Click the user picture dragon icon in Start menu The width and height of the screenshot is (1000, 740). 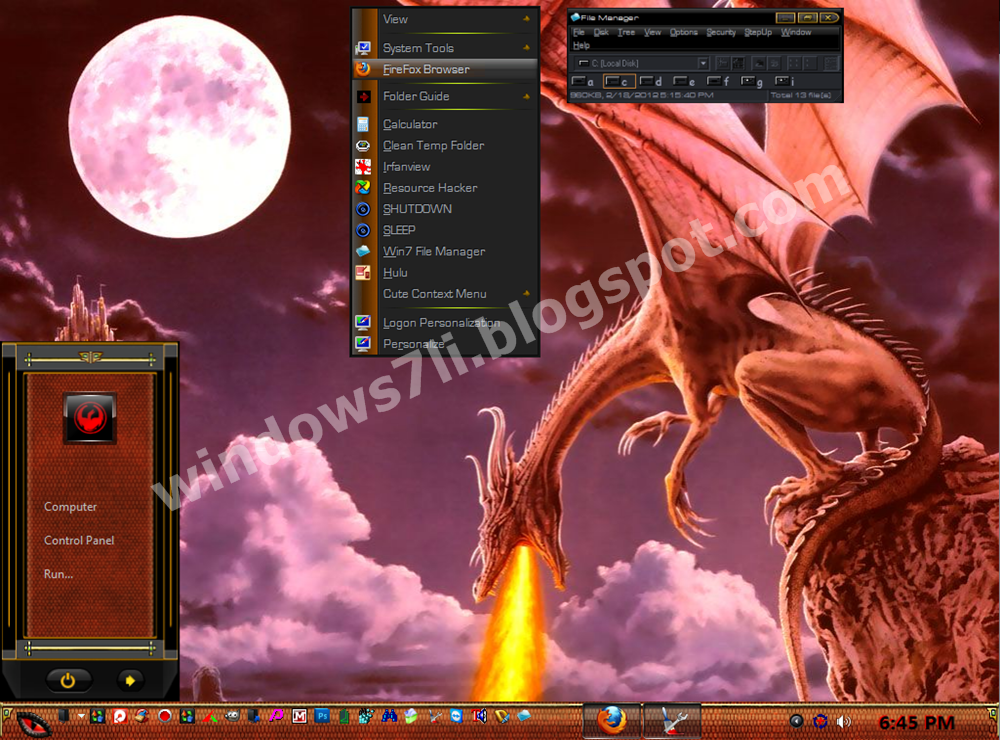(x=90, y=418)
